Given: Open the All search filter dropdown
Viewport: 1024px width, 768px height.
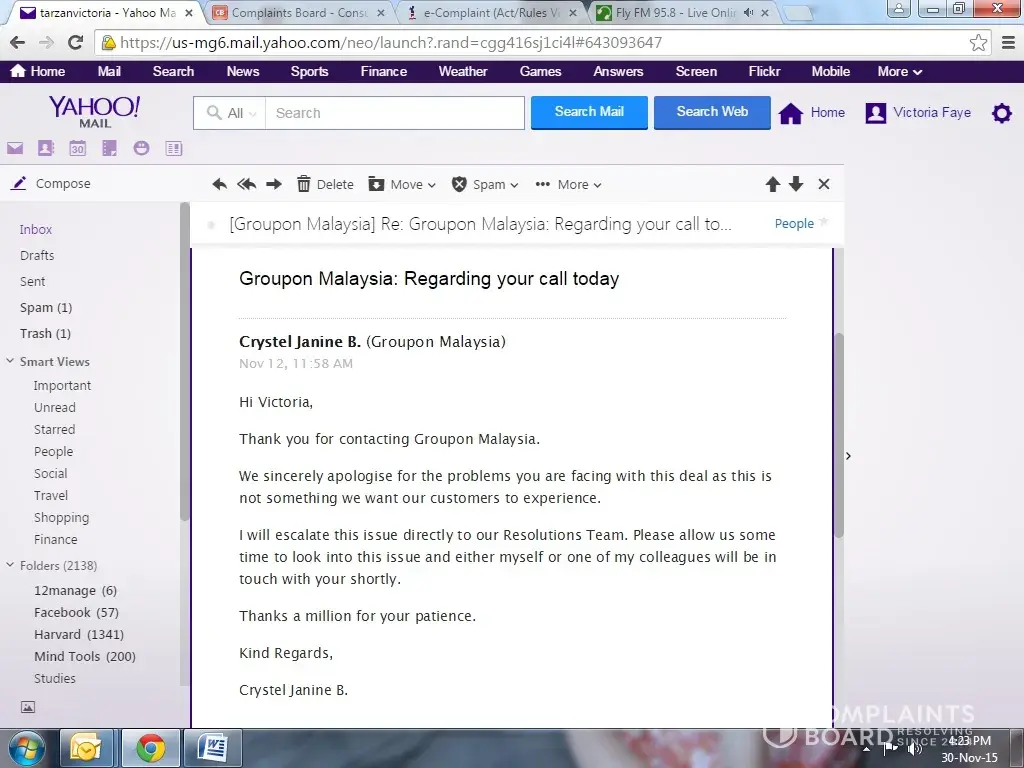Looking at the screenshot, I should tap(230, 113).
